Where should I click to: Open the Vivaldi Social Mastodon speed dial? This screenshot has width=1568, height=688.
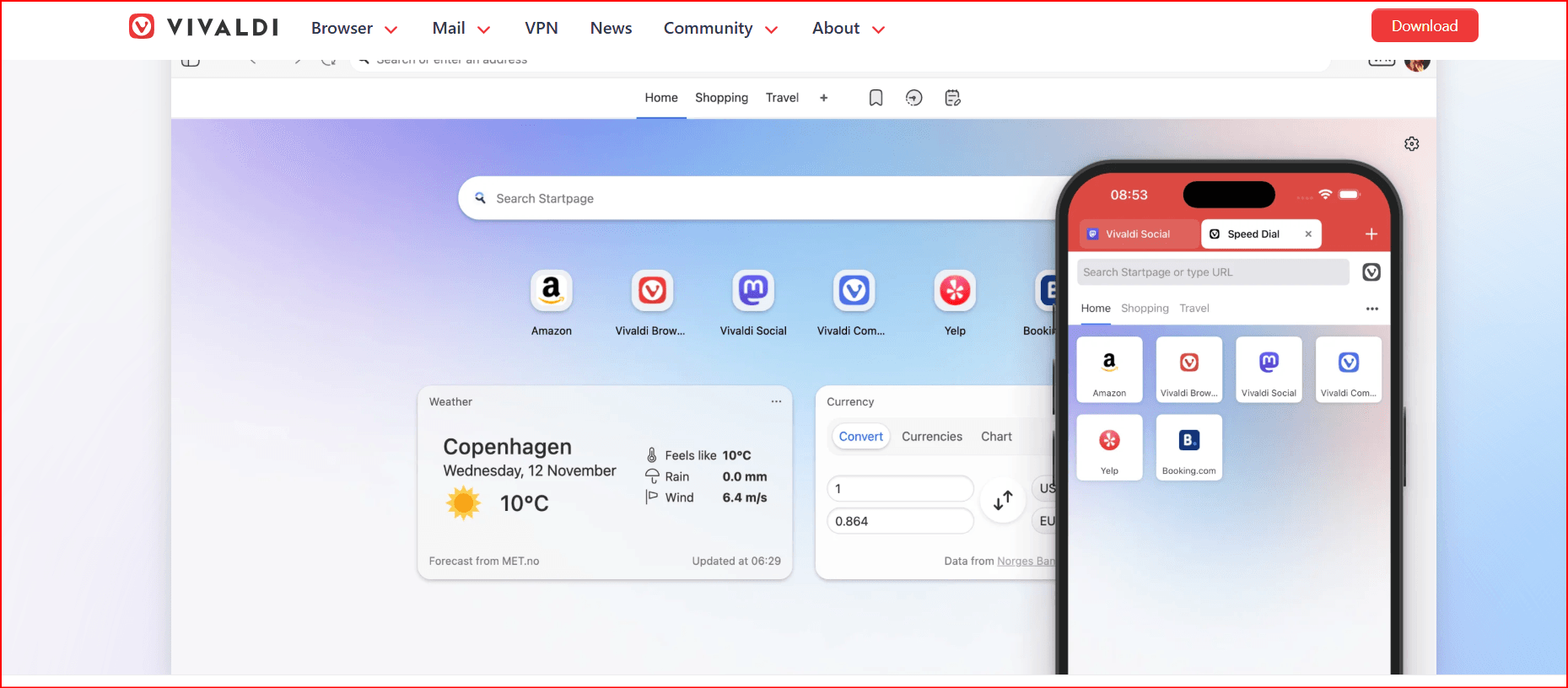[x=752, y=291]
